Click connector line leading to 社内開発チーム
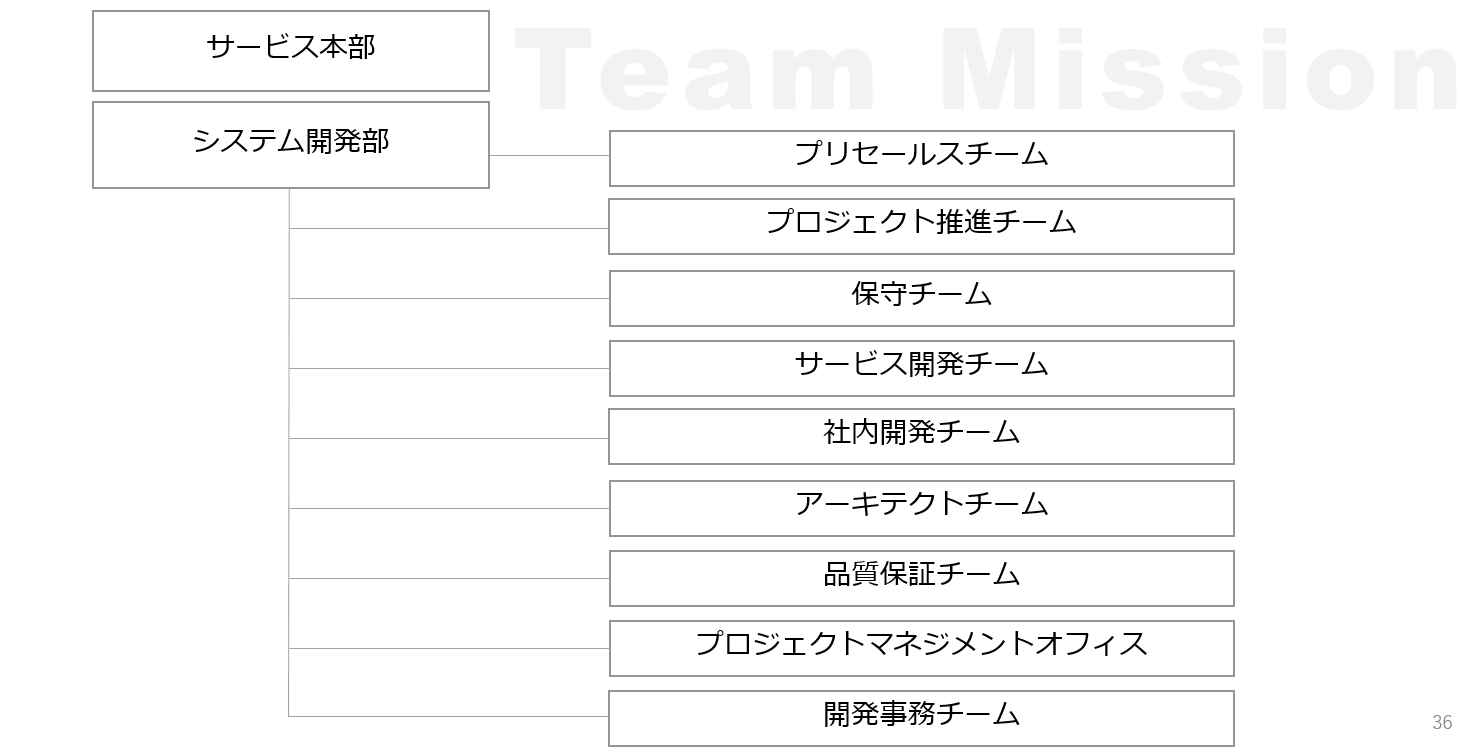This screenshot has width=1467, height=756. 449,438
